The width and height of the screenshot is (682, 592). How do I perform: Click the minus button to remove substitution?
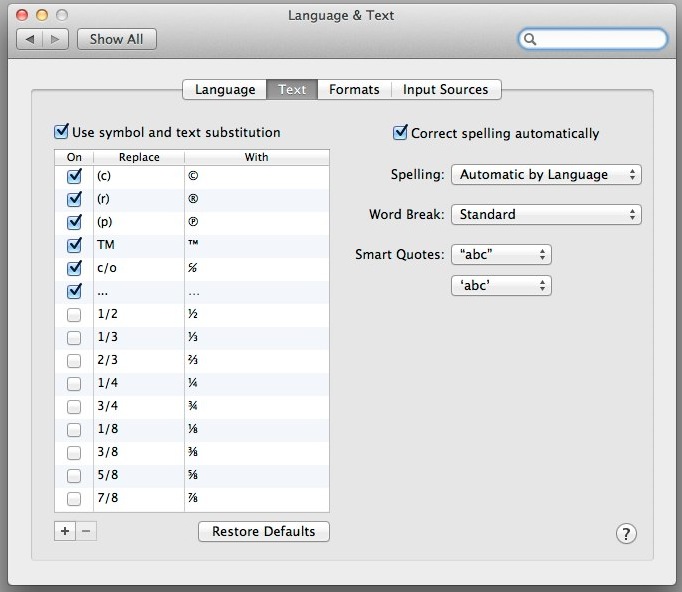click(87, 531)
